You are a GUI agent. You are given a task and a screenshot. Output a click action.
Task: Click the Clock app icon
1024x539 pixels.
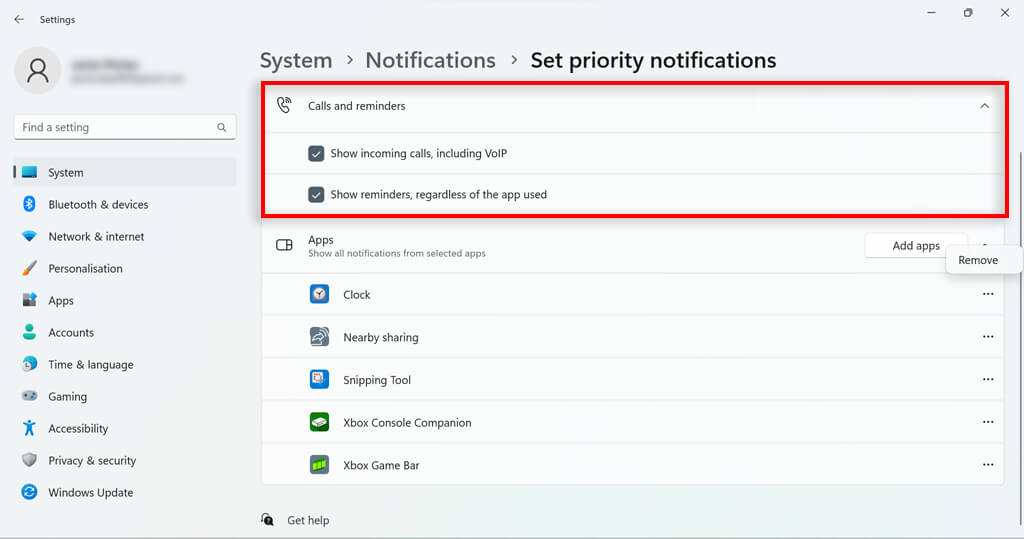[x=319, y=294]
